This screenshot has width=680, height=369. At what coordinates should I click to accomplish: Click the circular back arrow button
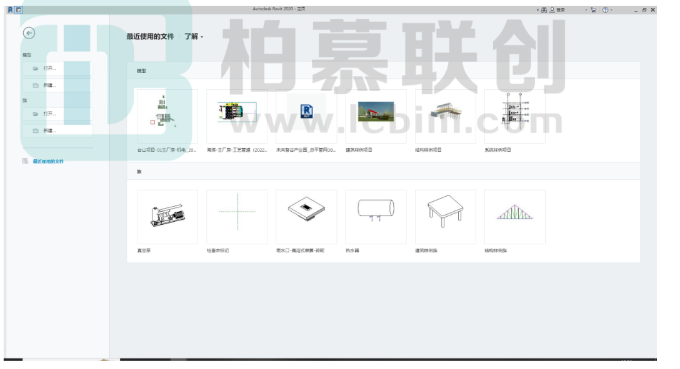(x=29, y=33)
